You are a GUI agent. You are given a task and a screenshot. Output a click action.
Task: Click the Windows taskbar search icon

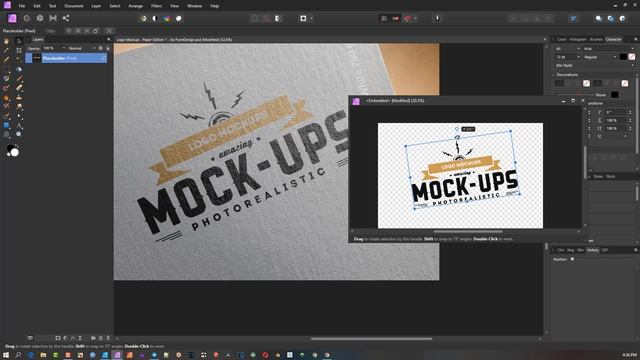pos(18,355)
